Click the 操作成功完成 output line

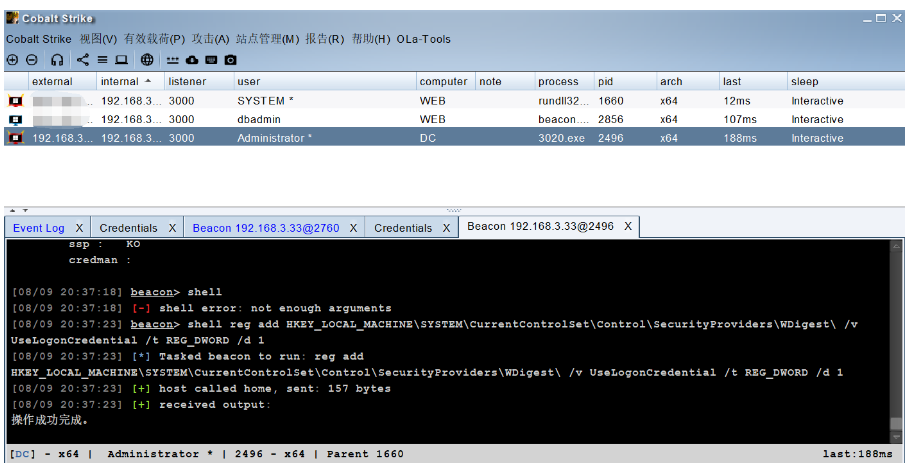click(x=50, y=420)
